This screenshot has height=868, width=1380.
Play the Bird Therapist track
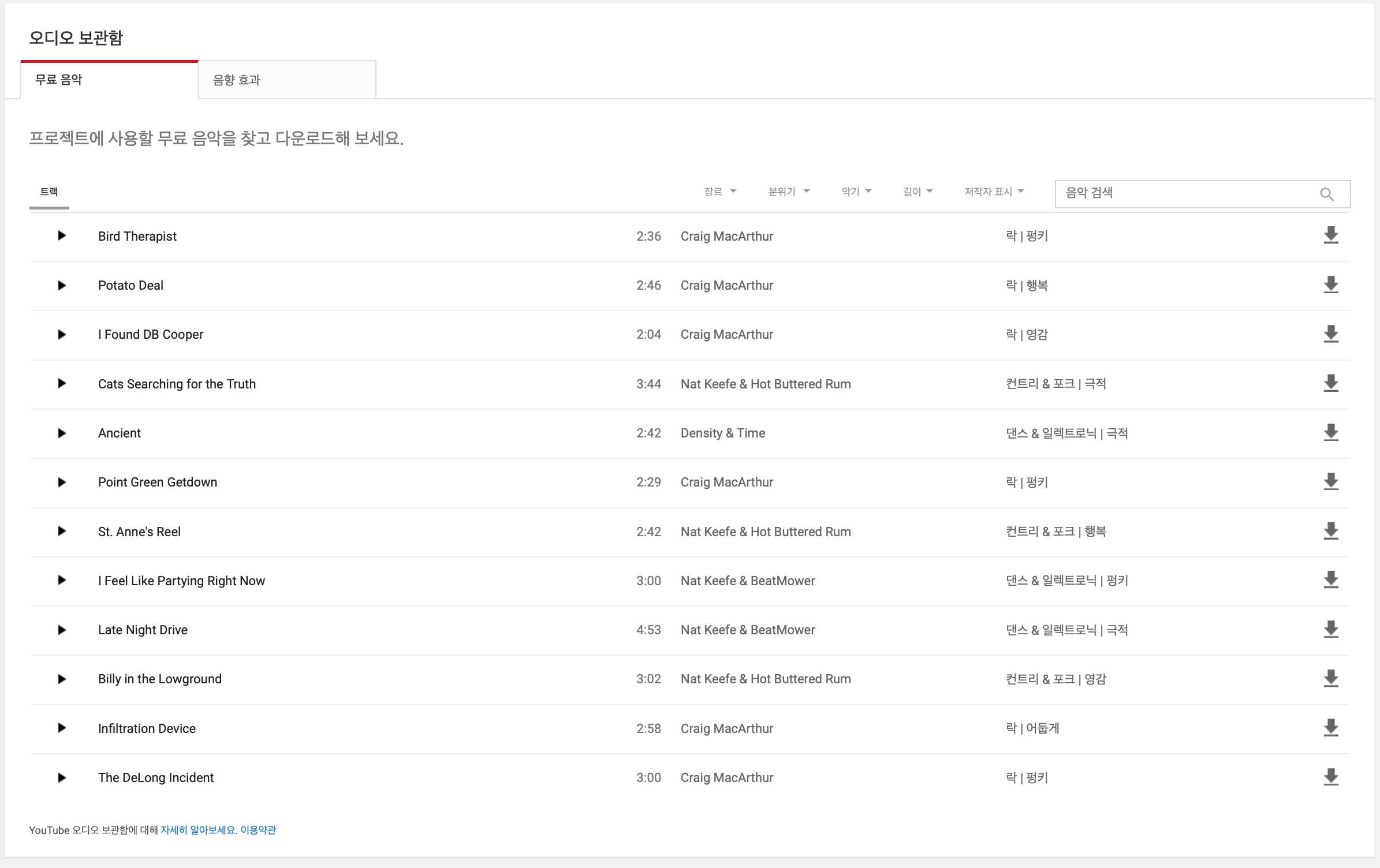[62, 235]
